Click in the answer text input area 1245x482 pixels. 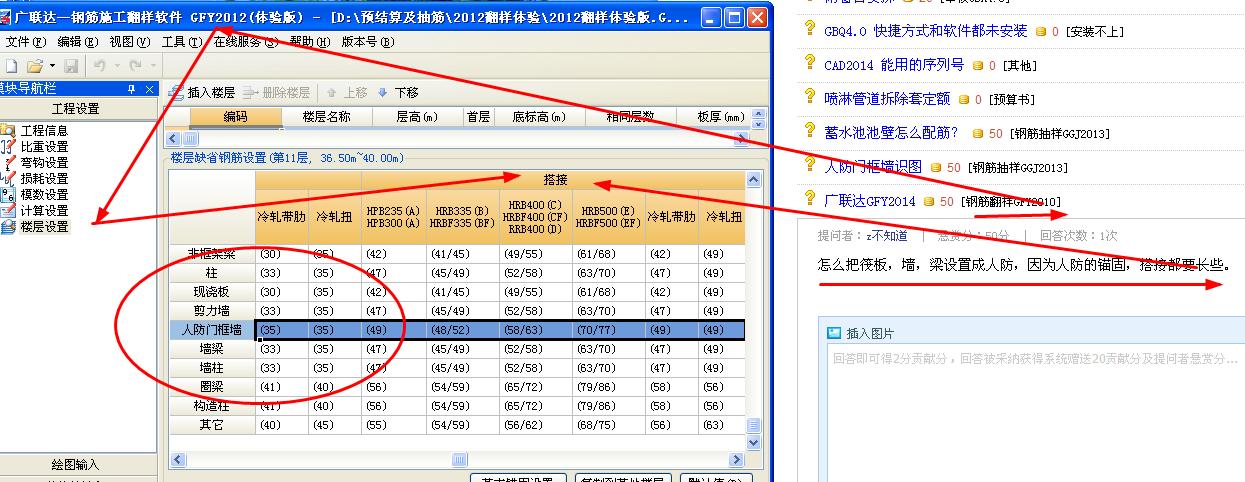[x=1035, y=415]
